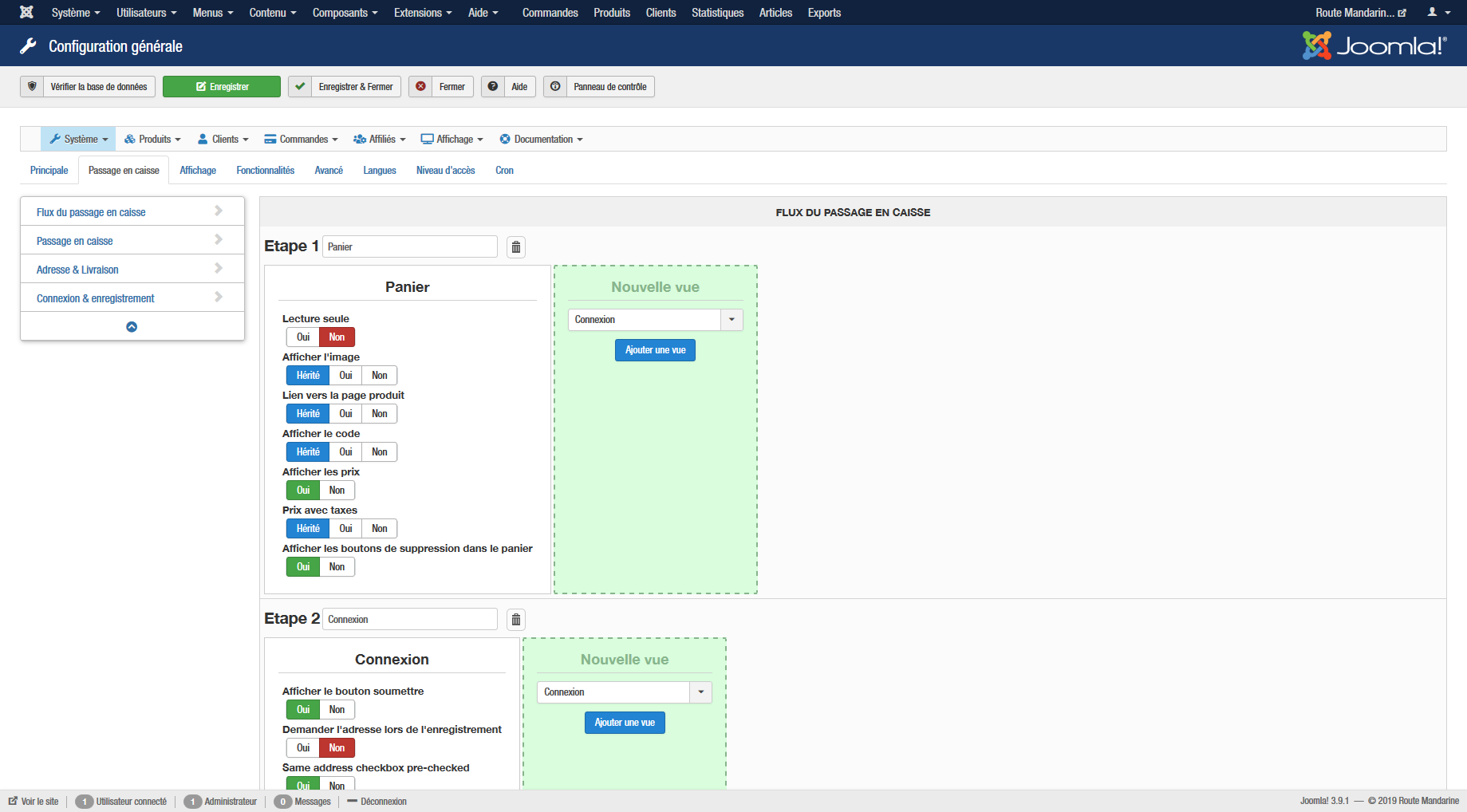The height and width of the screenshot is (812, 1467).
Task: Set Lecture seule to Oui
Action: click(x=303, y=337)
